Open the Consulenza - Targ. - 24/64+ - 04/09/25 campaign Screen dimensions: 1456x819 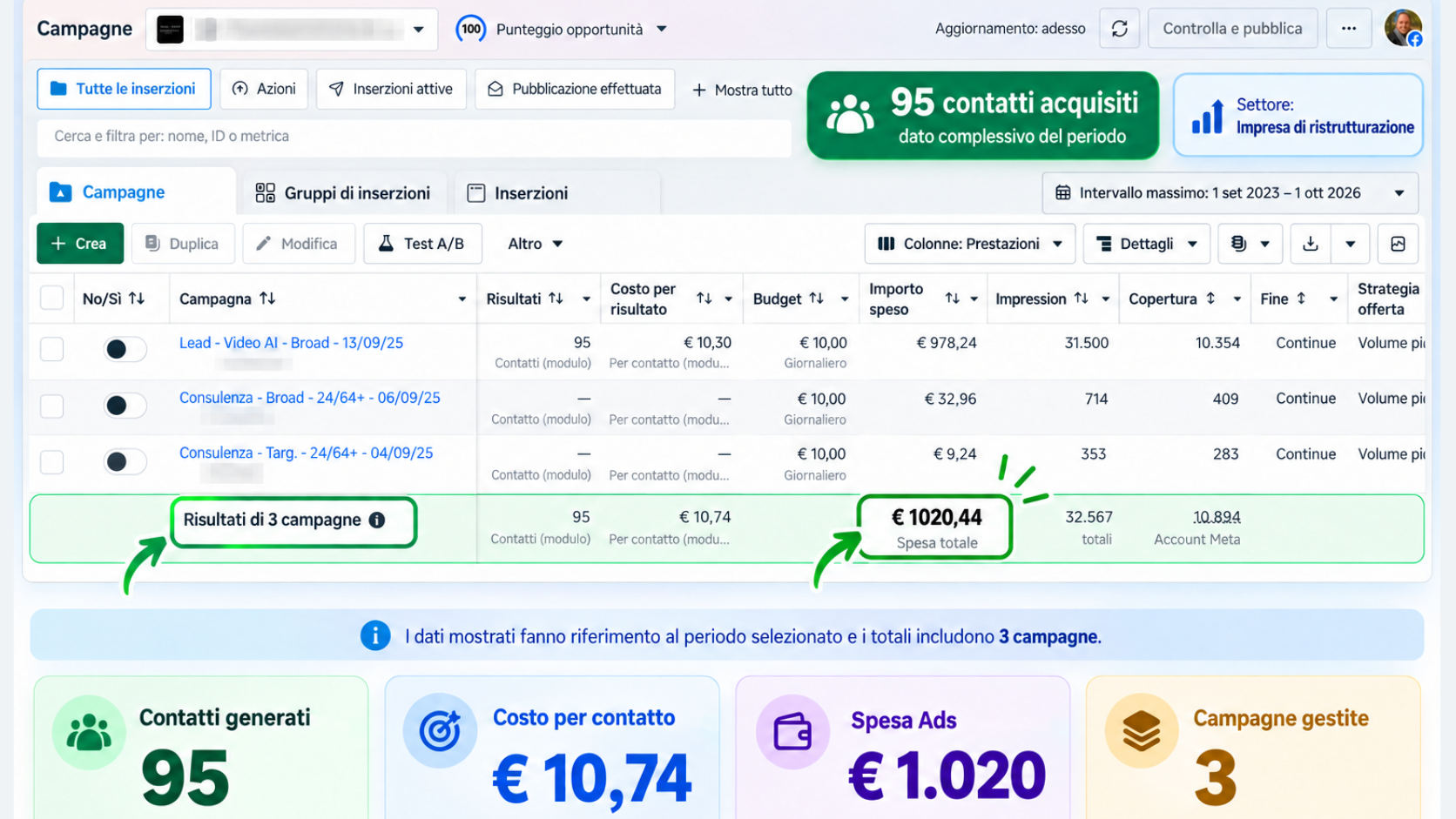pyautogui.click(x=306, y=453)
